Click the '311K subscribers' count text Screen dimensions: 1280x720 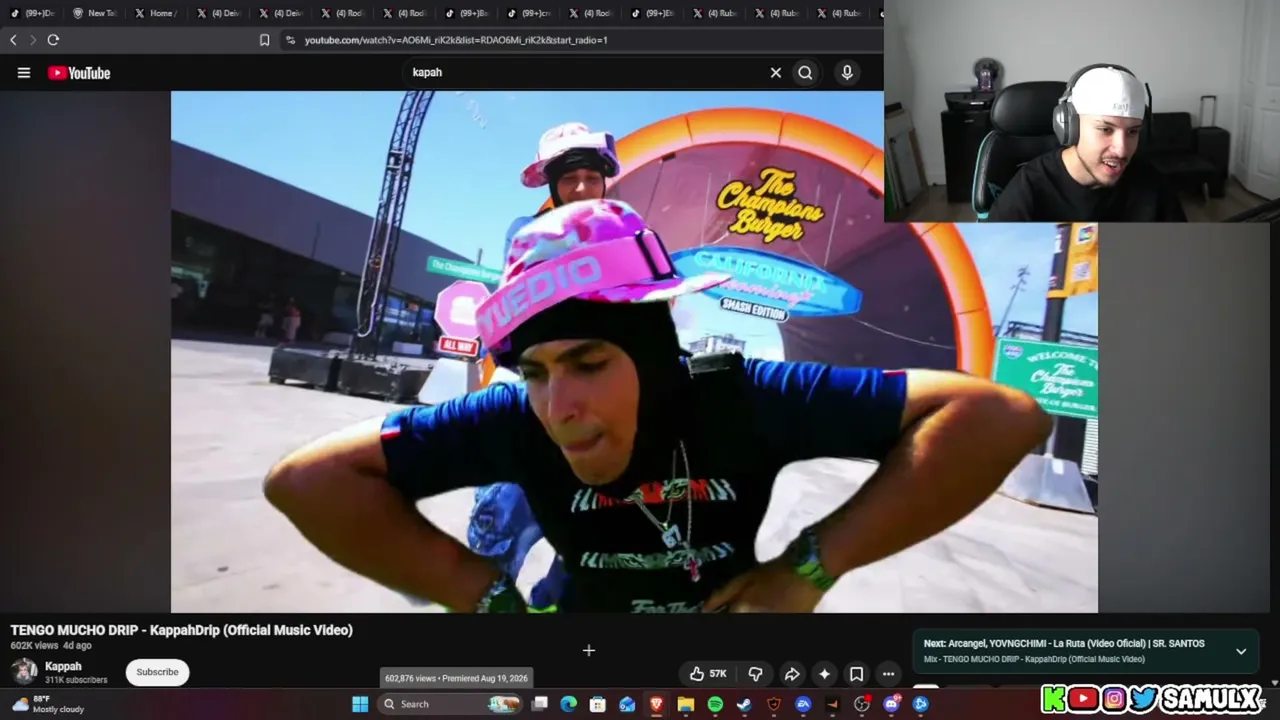[76, 680]
